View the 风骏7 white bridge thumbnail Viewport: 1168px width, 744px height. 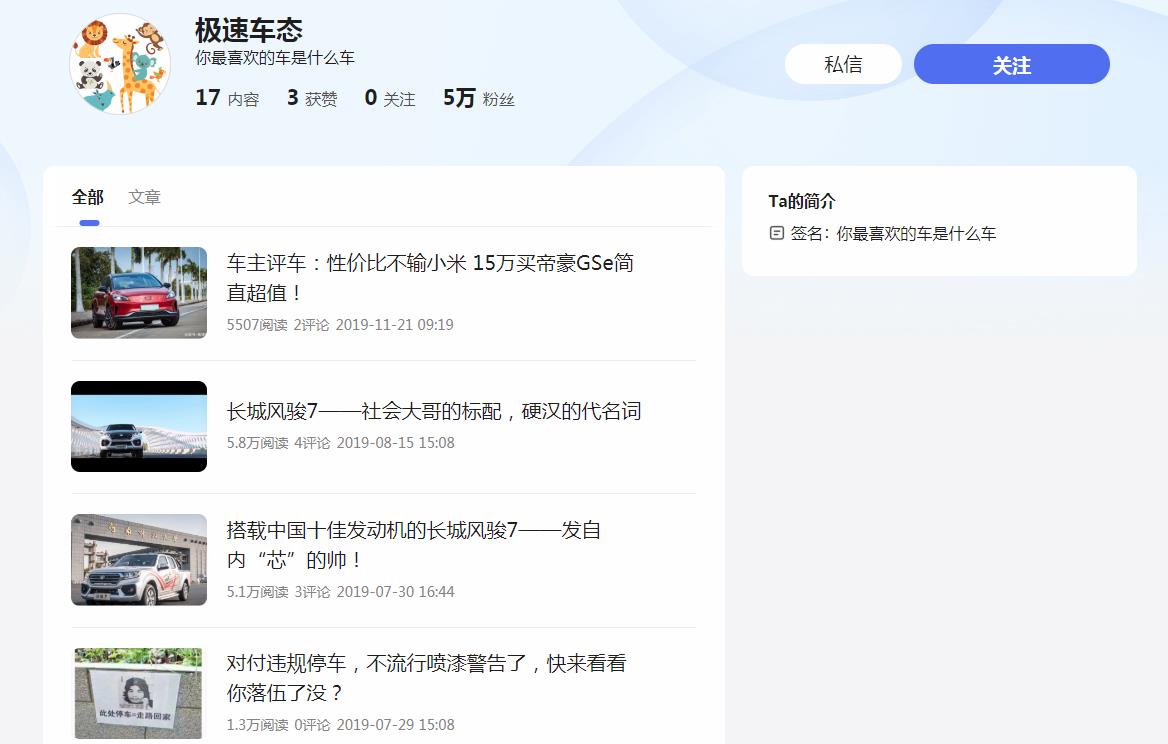pyautogui.click(x=139, y=426)
